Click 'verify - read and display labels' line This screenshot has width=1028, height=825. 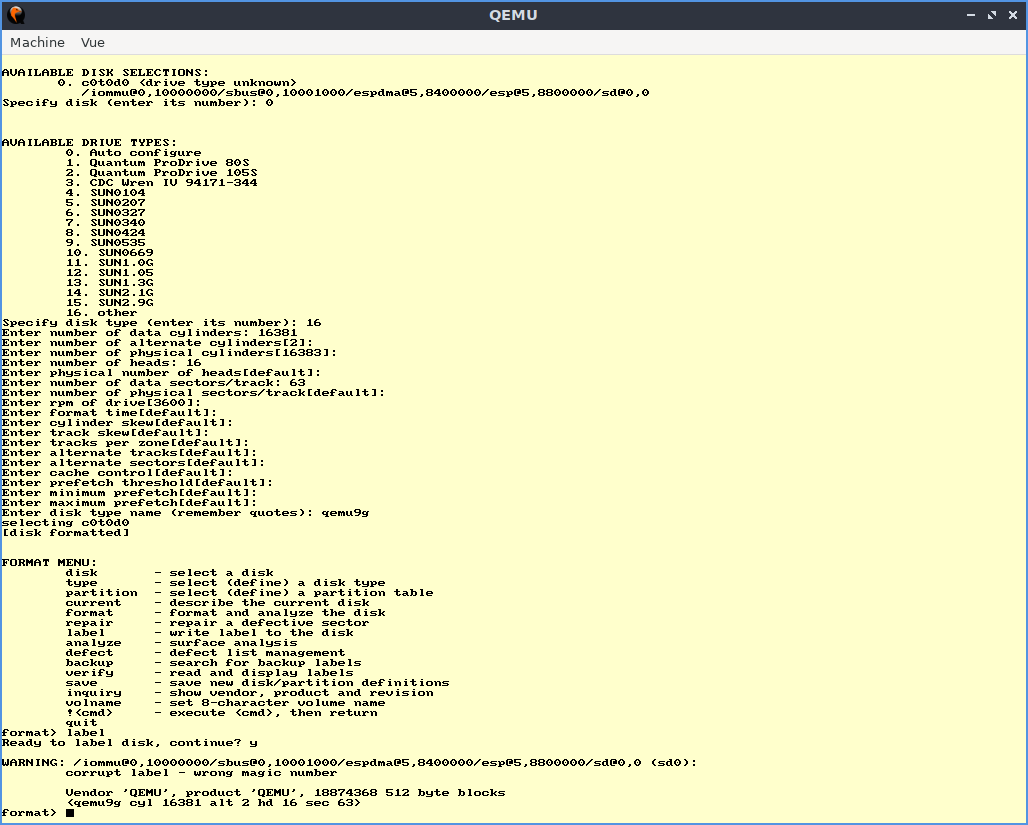[209, 673]
